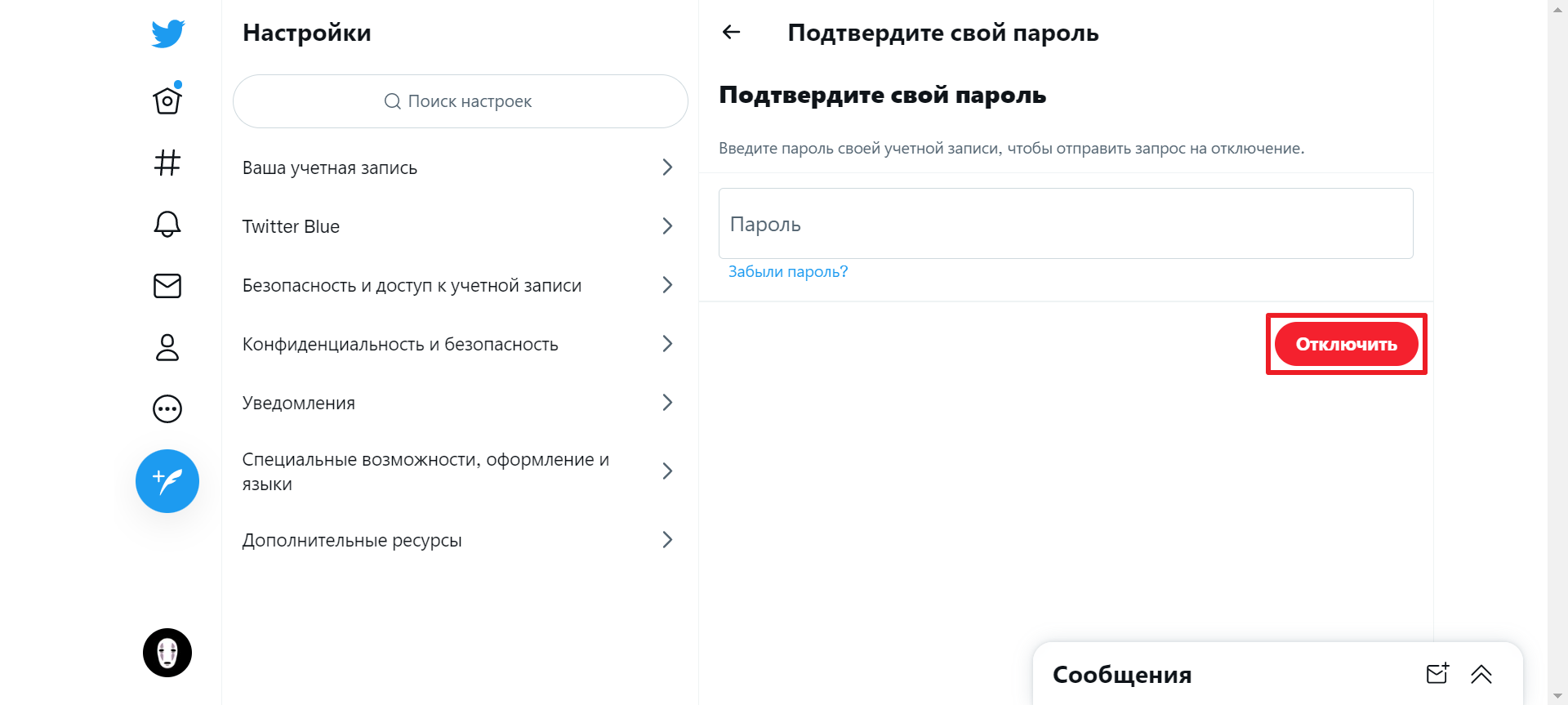Image resolution: width=1568 pixels, height=705 pixels.
Task: Open Безопасность и доступ к учетной записи
Action: click(x=460, y=285)
